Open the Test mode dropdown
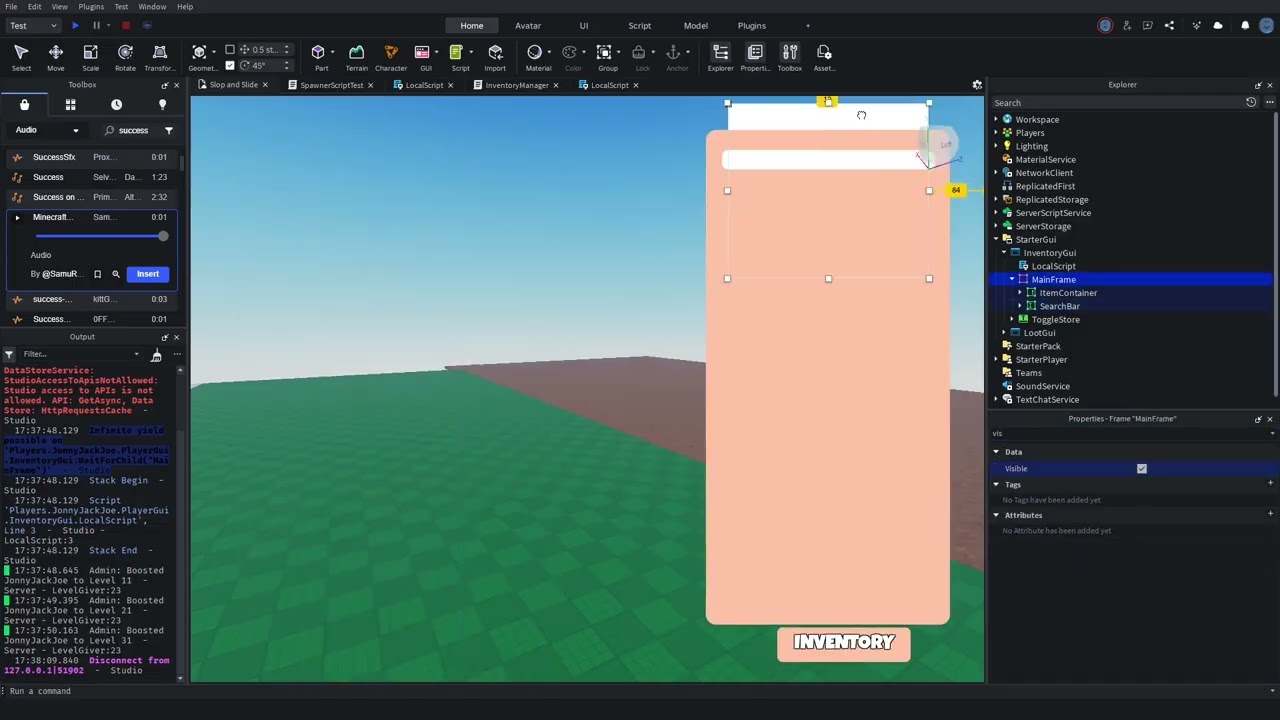1280x720 pixels. click(x=33, y=25)
